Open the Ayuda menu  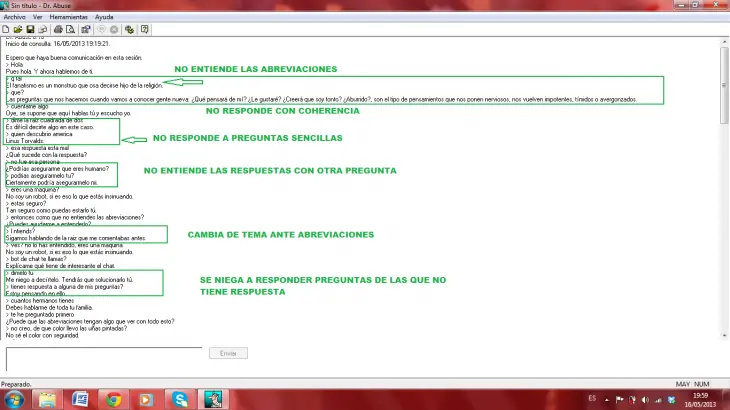point(104,17)
